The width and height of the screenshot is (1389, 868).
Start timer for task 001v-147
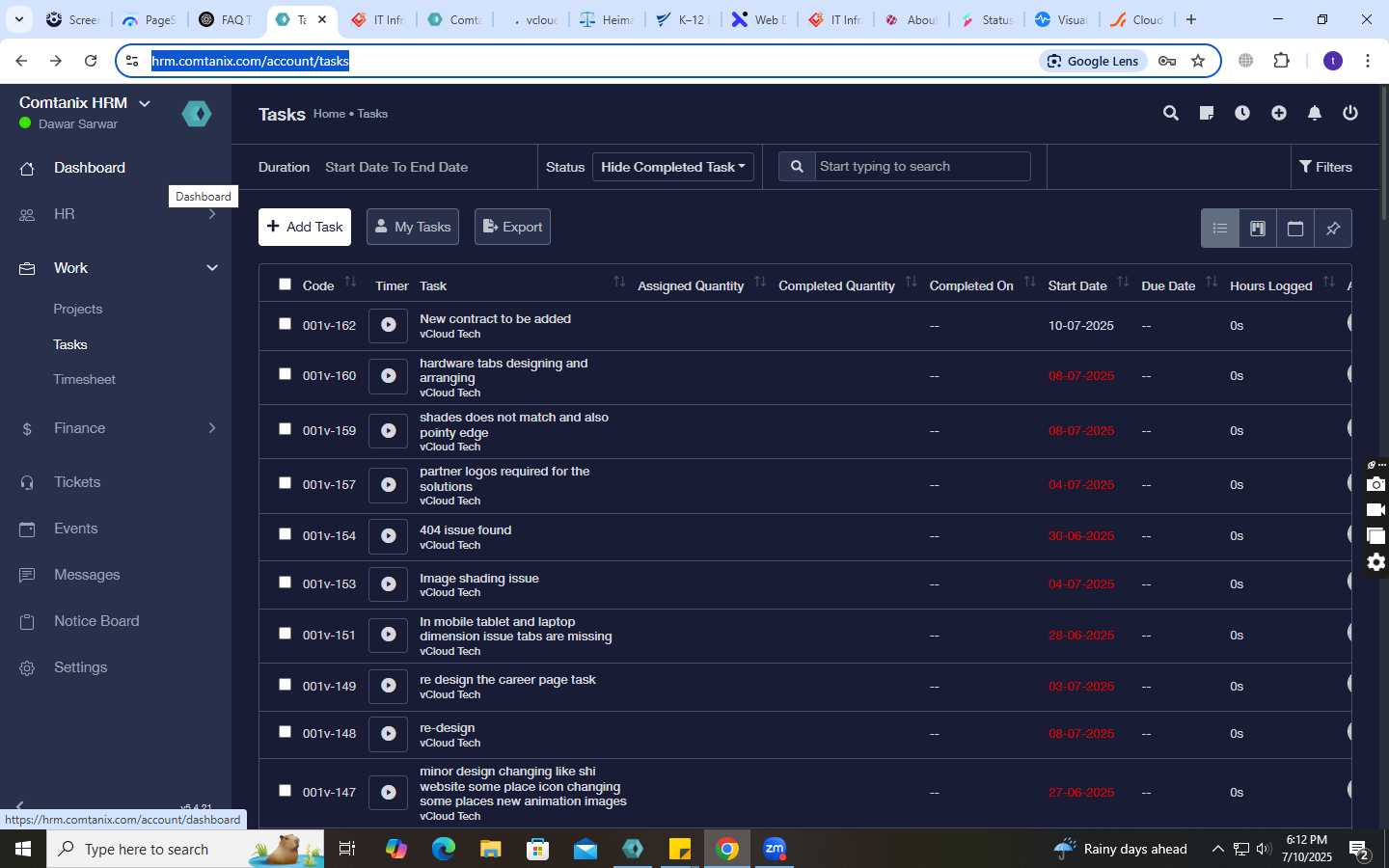point(389,792)
